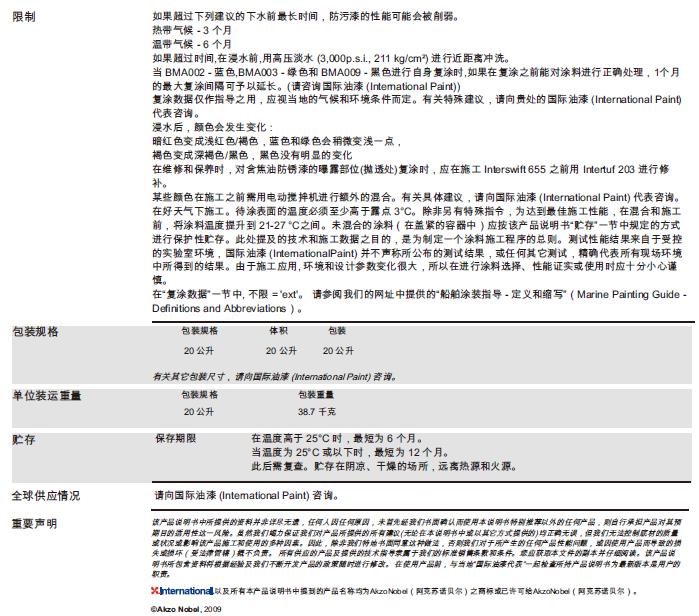Select the italic note 有关其它包装尺寸

274,377
